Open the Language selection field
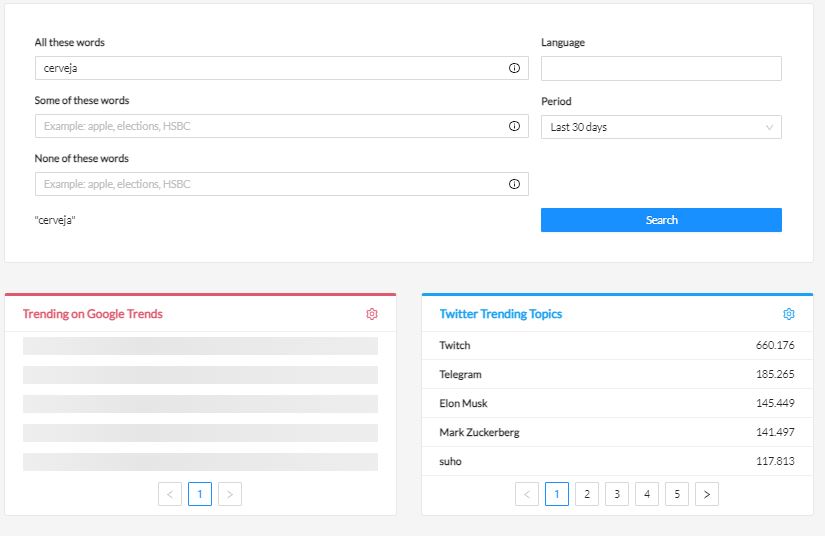 (661, 69)
